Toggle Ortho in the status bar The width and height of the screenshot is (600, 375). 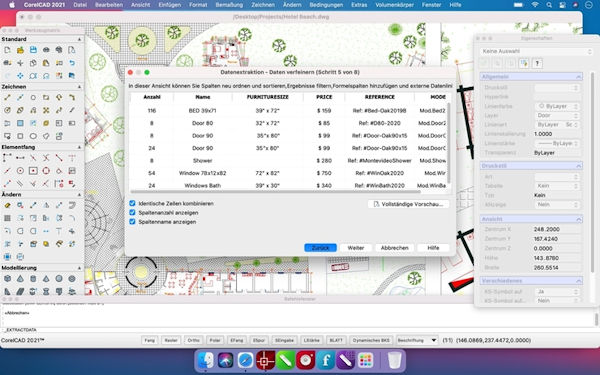[194, 340]
